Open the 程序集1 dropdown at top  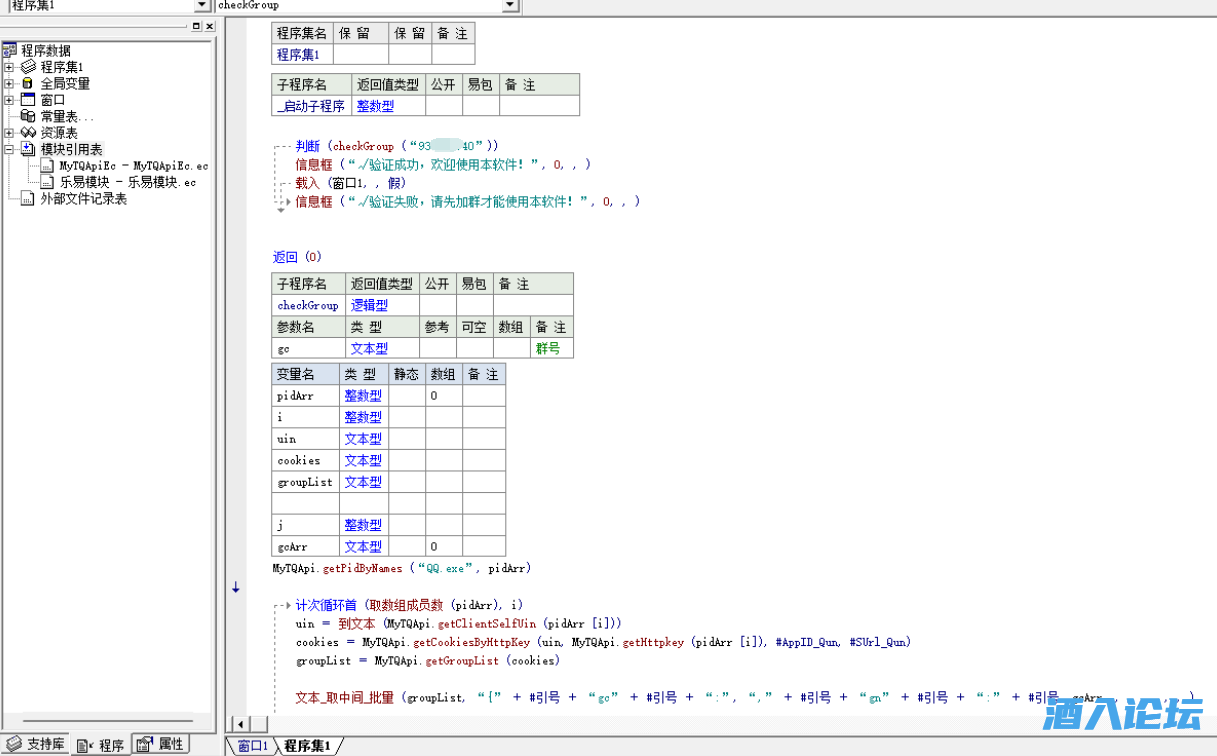coord(202,6)
